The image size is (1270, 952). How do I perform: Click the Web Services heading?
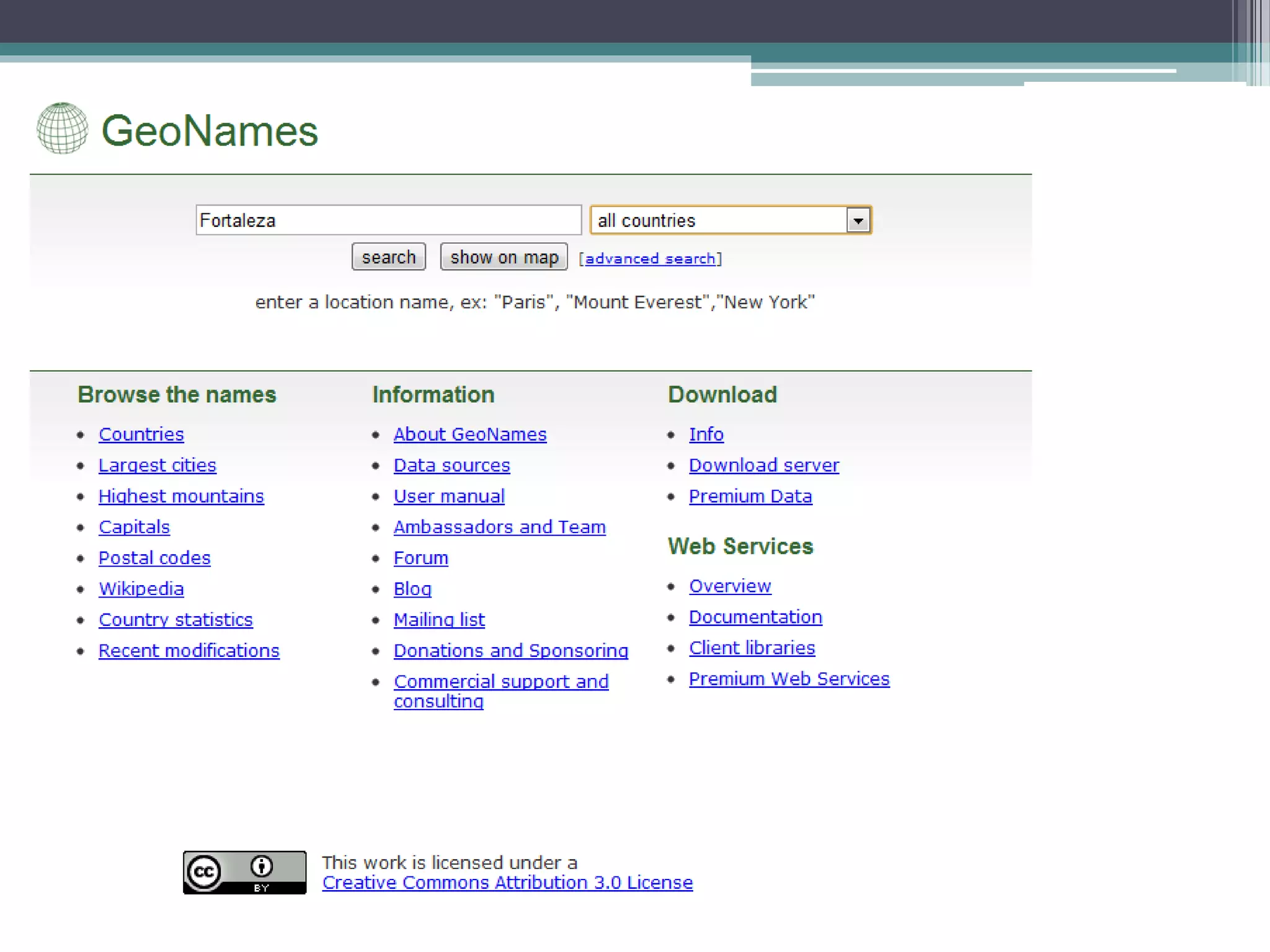tap(740, 546)
